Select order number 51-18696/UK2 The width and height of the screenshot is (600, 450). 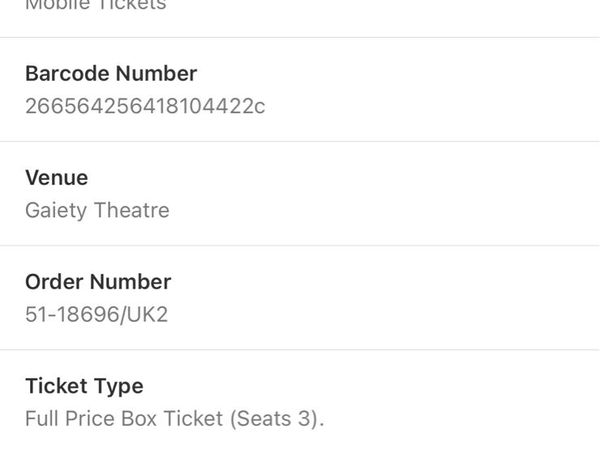97,314
